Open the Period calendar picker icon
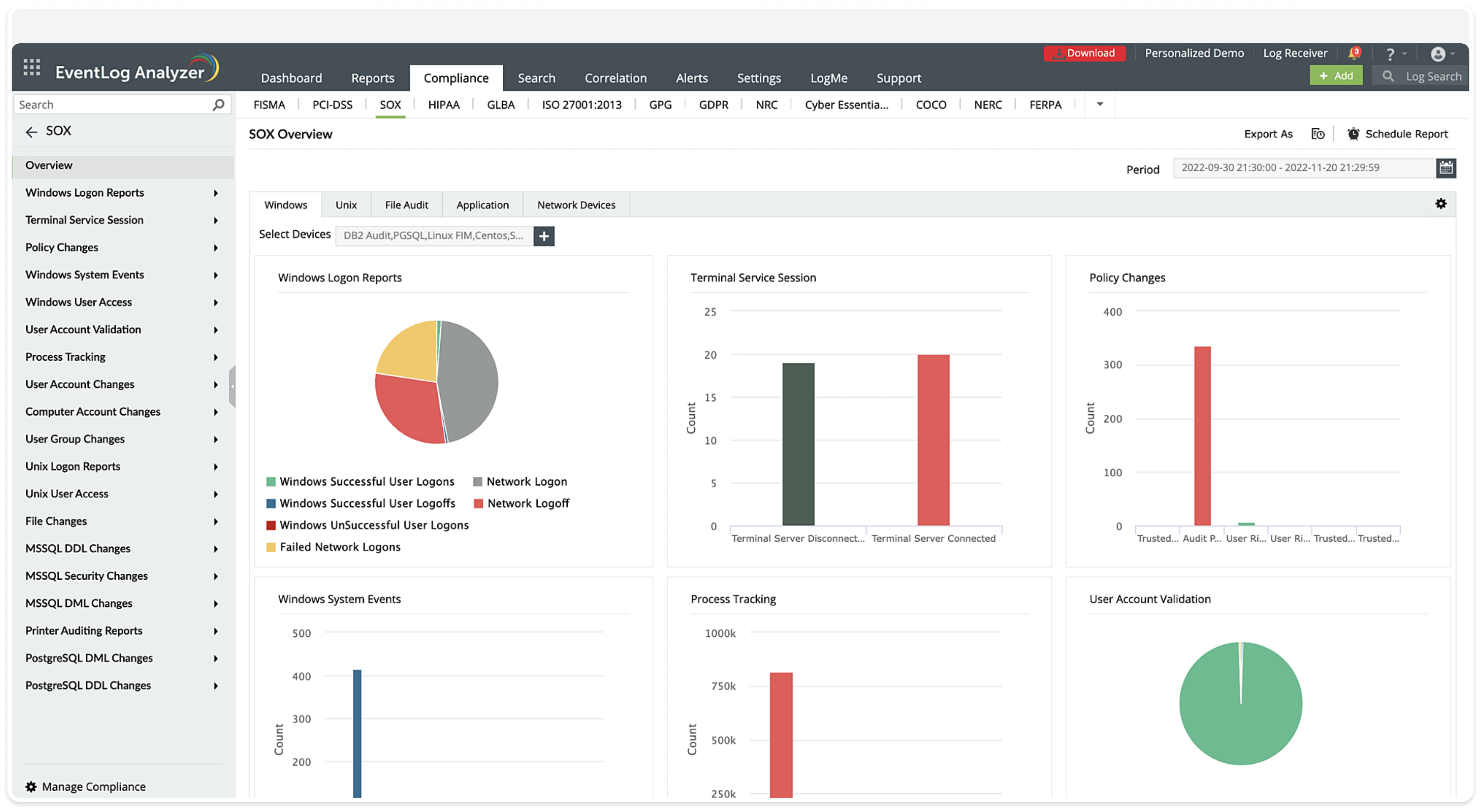Viewport: 1481px width, 812px height. click(1446, 168)
